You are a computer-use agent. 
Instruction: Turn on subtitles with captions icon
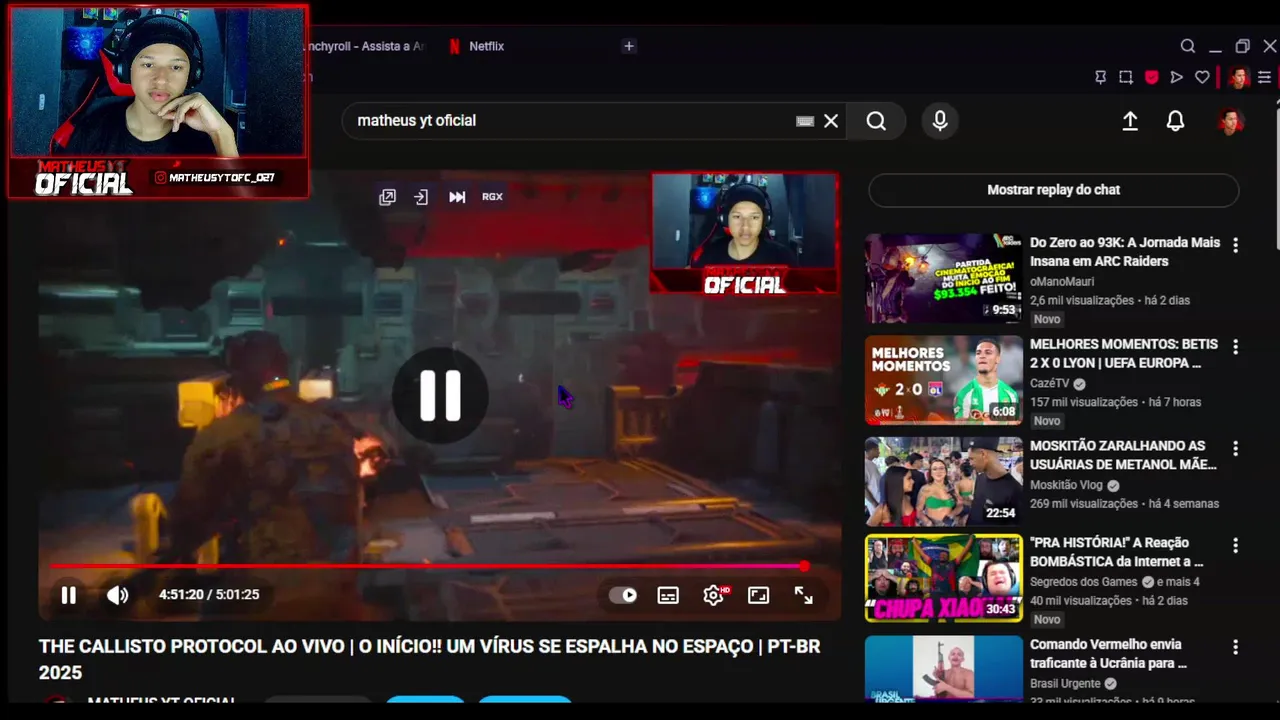(x=668, y=595)
